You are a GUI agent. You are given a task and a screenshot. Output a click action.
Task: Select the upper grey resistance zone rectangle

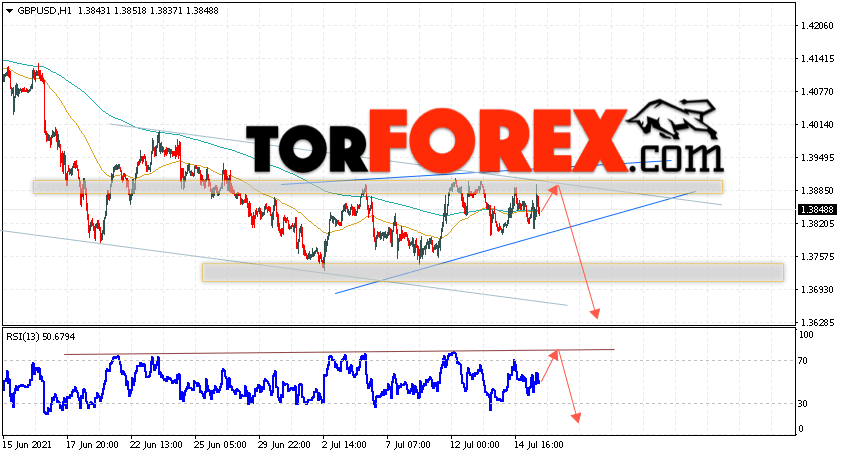tap(378, 186)
